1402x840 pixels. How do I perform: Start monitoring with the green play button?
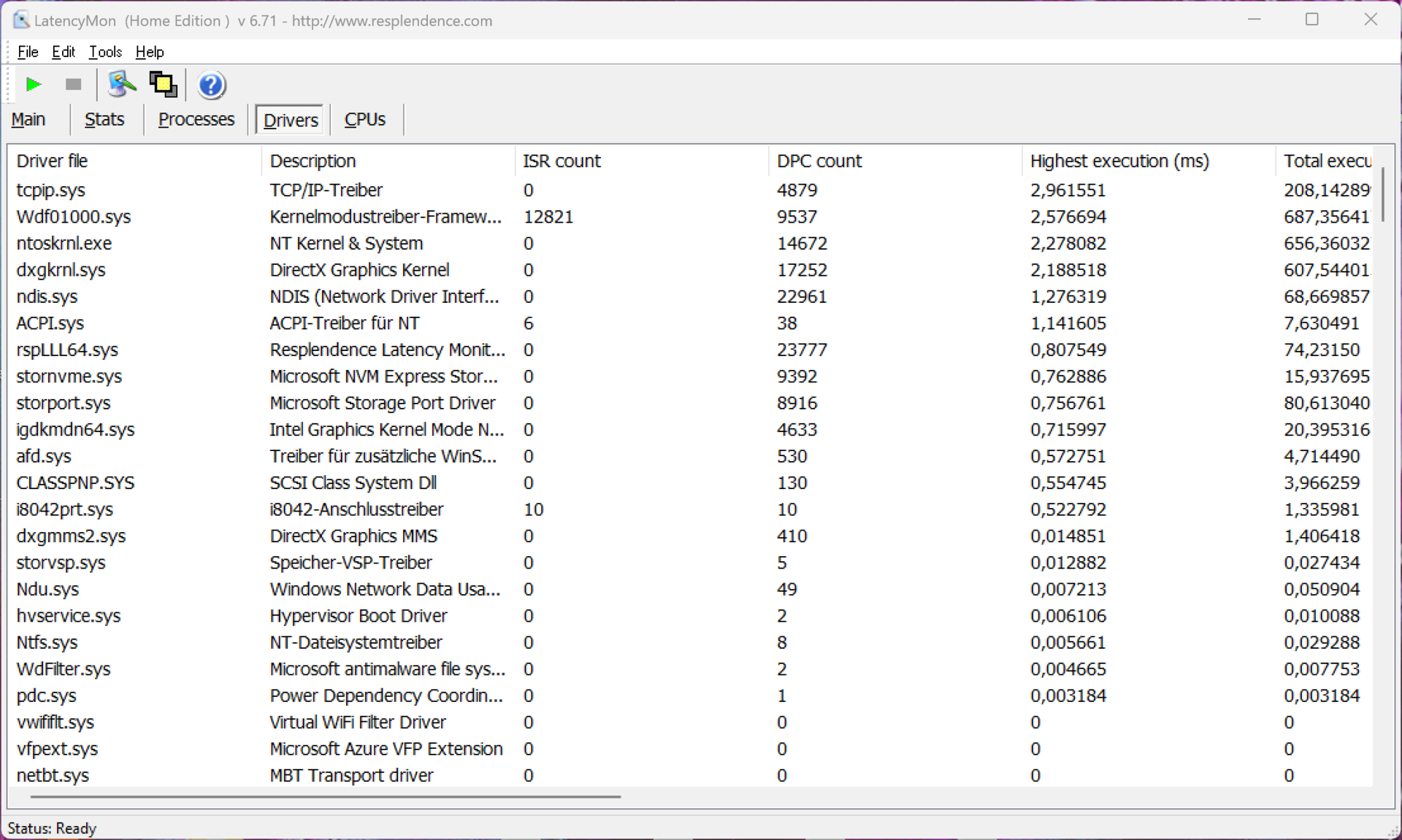coord(33,85)
